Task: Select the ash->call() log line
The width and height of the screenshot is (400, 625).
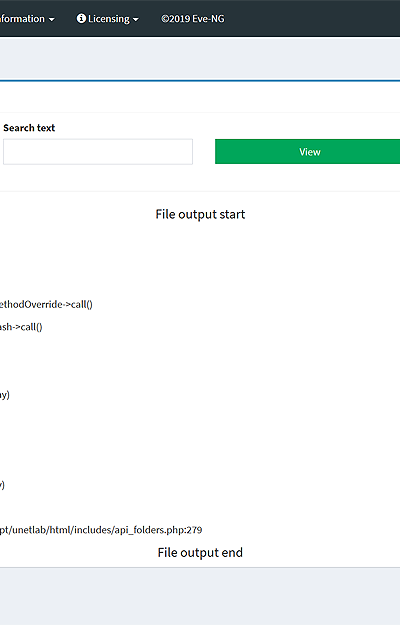Action: (x=21, y=327)
